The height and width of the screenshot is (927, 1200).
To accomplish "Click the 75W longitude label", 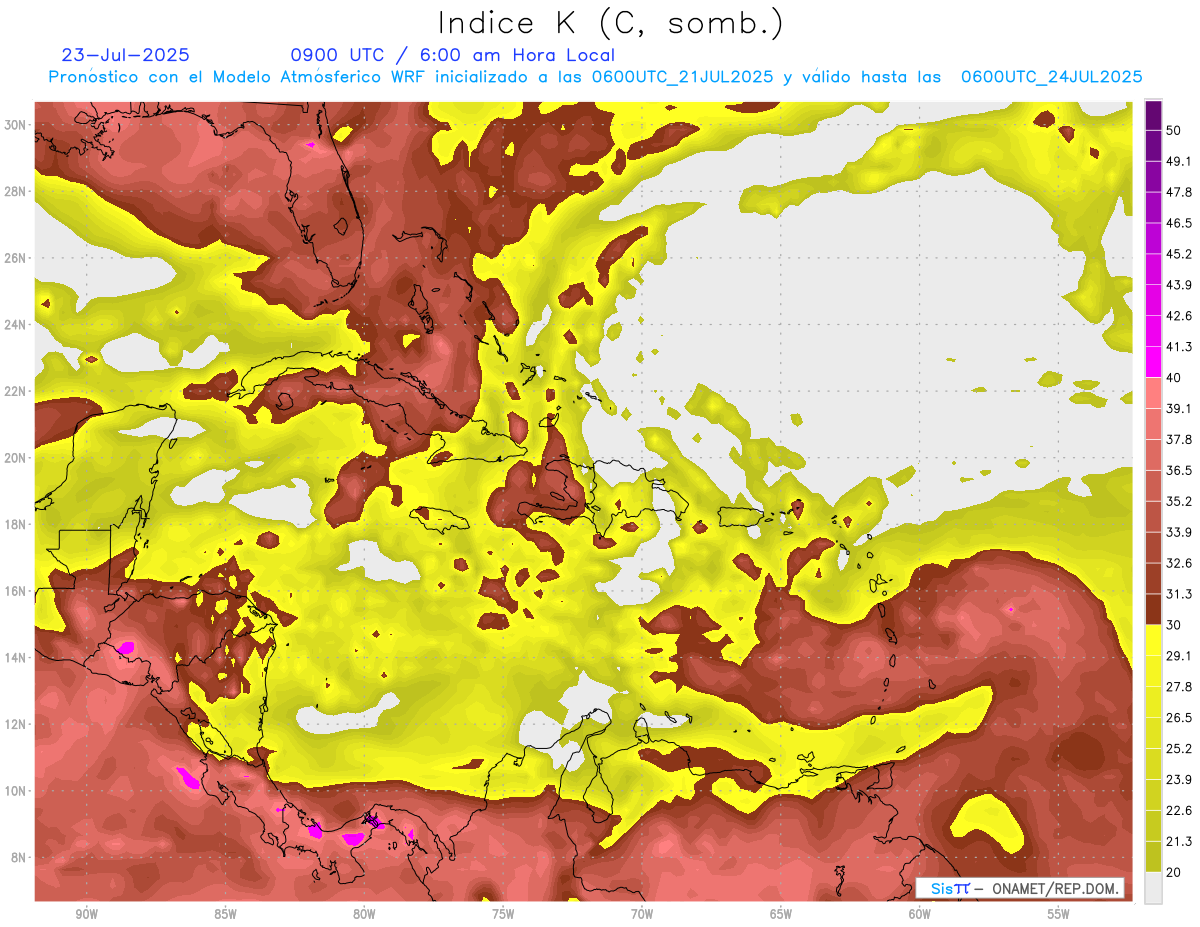I will click(503, 915).
